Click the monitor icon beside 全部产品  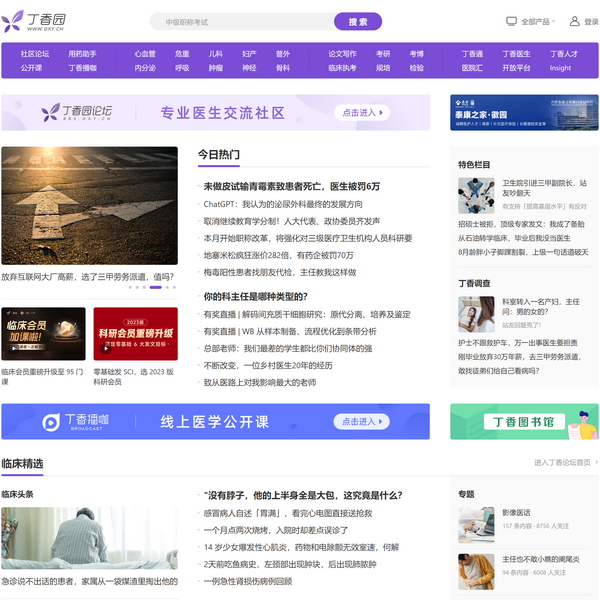point(512,21)
